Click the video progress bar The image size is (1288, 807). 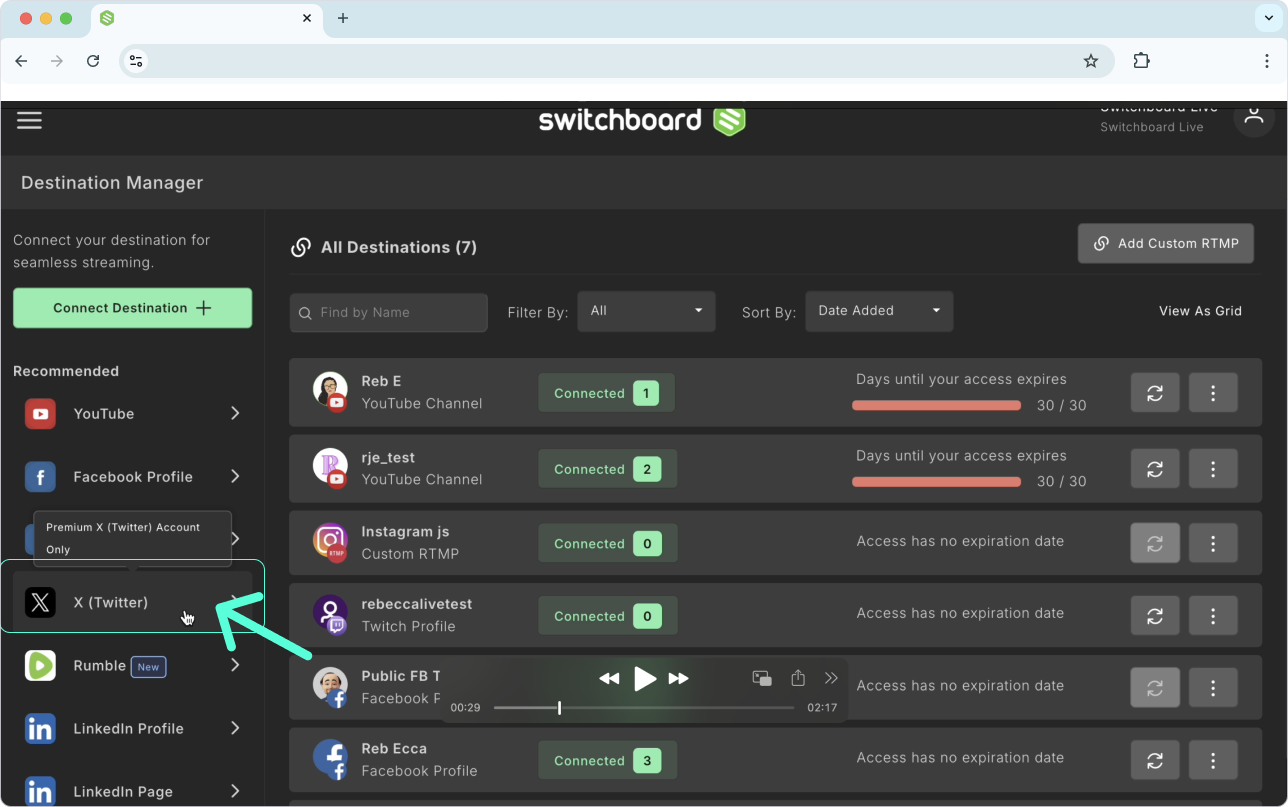(644, 708)
